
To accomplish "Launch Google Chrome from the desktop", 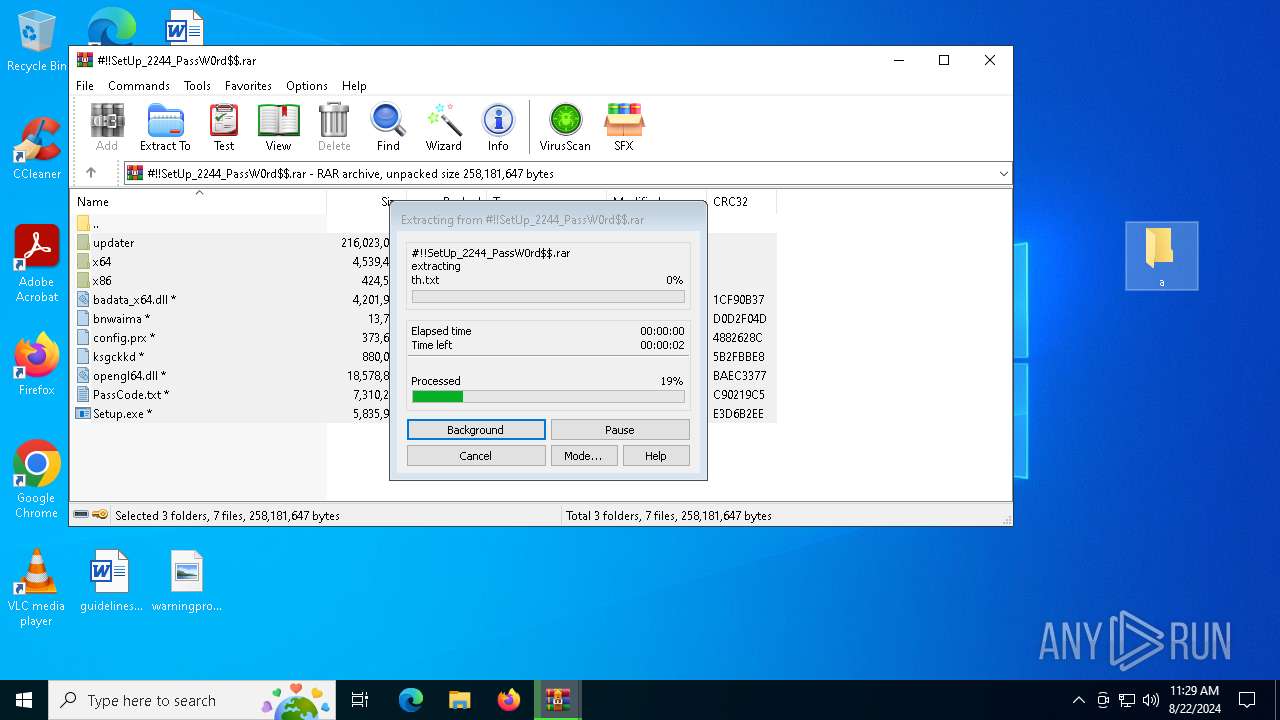I will tap(36, 479).
